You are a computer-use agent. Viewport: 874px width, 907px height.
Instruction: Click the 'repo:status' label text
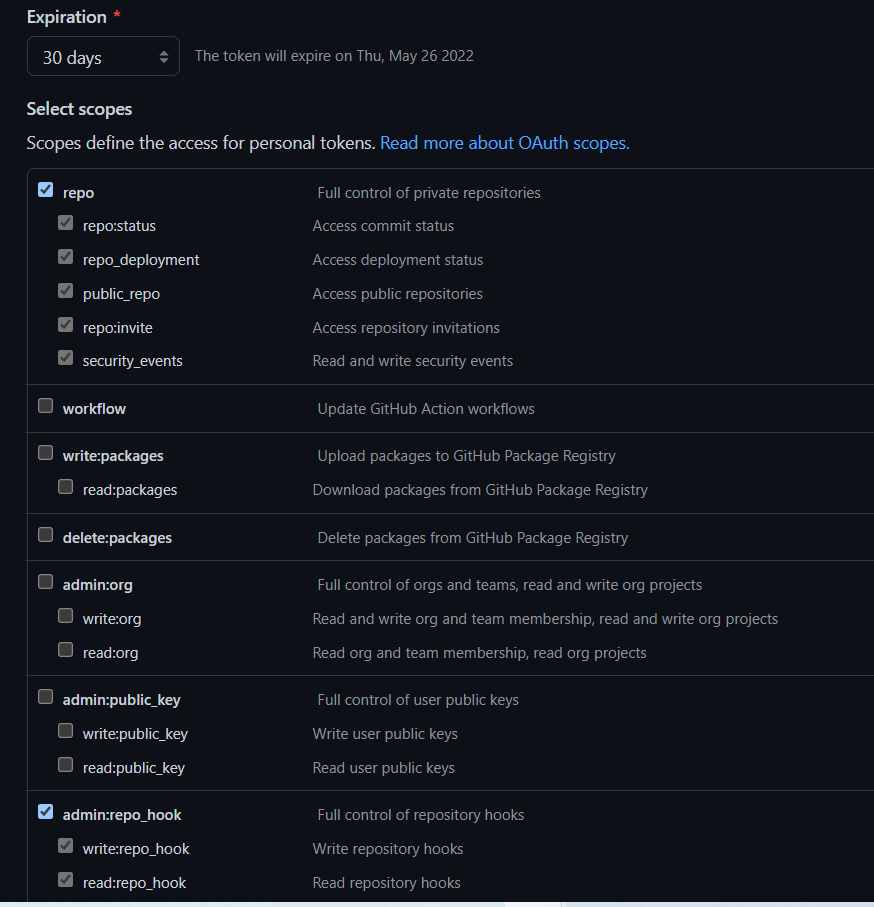pyautogui.click(x=119, y=226)
